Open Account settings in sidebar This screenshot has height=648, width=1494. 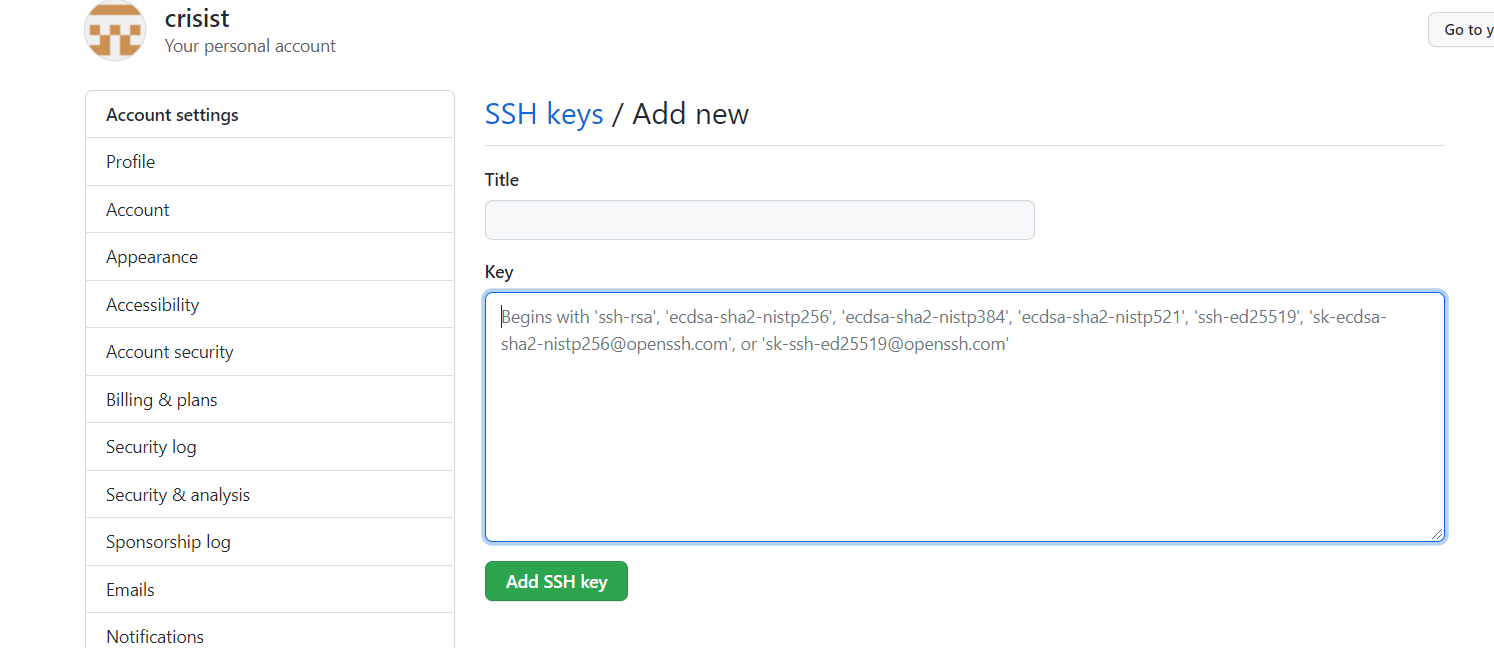[138, 210]
